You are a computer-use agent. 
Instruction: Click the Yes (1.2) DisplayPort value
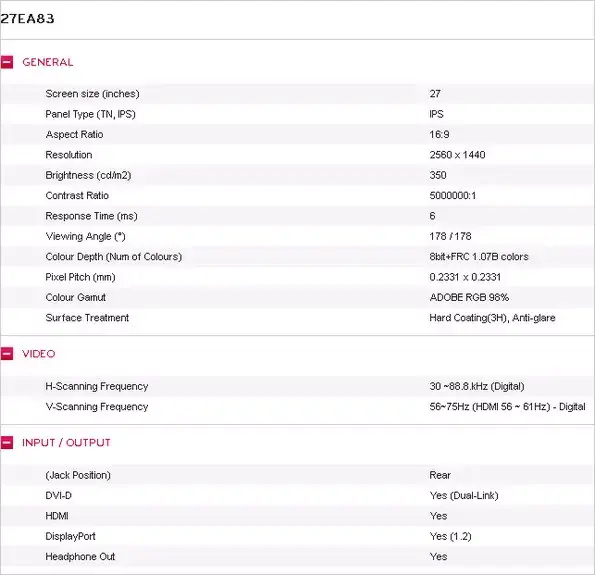click(x=450, y=536)
